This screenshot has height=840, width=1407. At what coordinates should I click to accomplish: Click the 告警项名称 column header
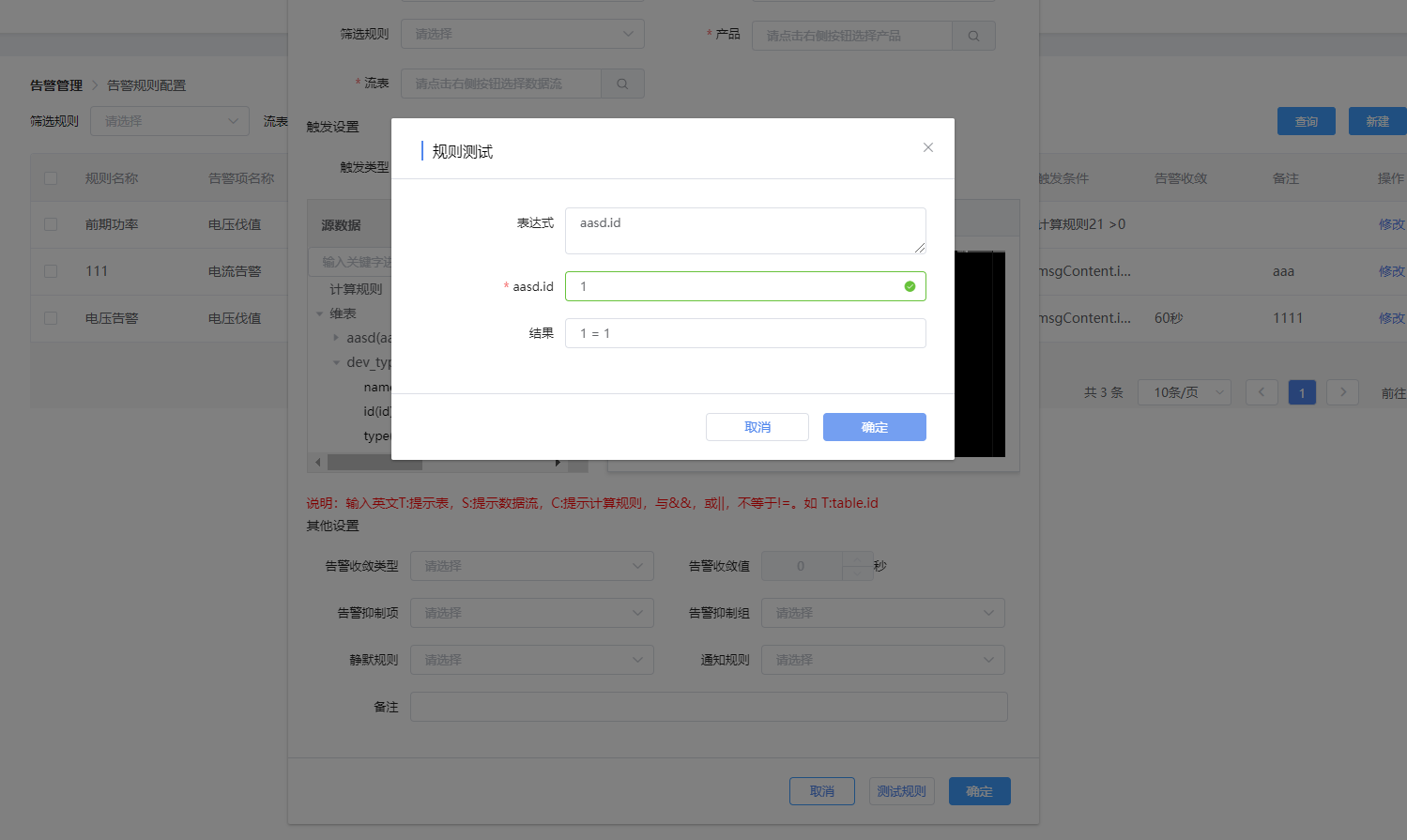point(241,178)
